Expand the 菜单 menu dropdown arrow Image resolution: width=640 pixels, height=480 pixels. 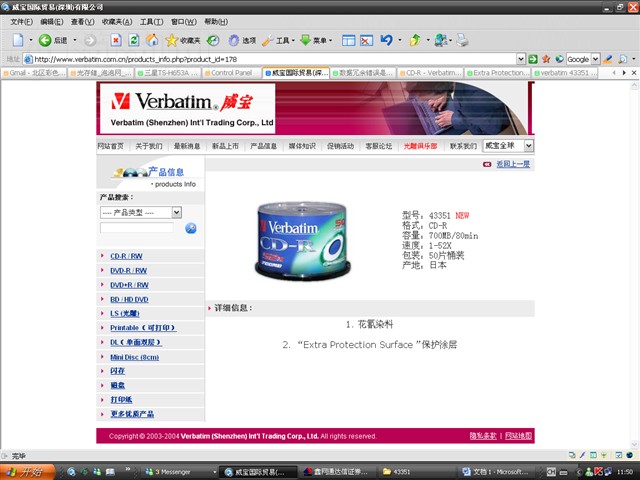(x=331, y=40)
